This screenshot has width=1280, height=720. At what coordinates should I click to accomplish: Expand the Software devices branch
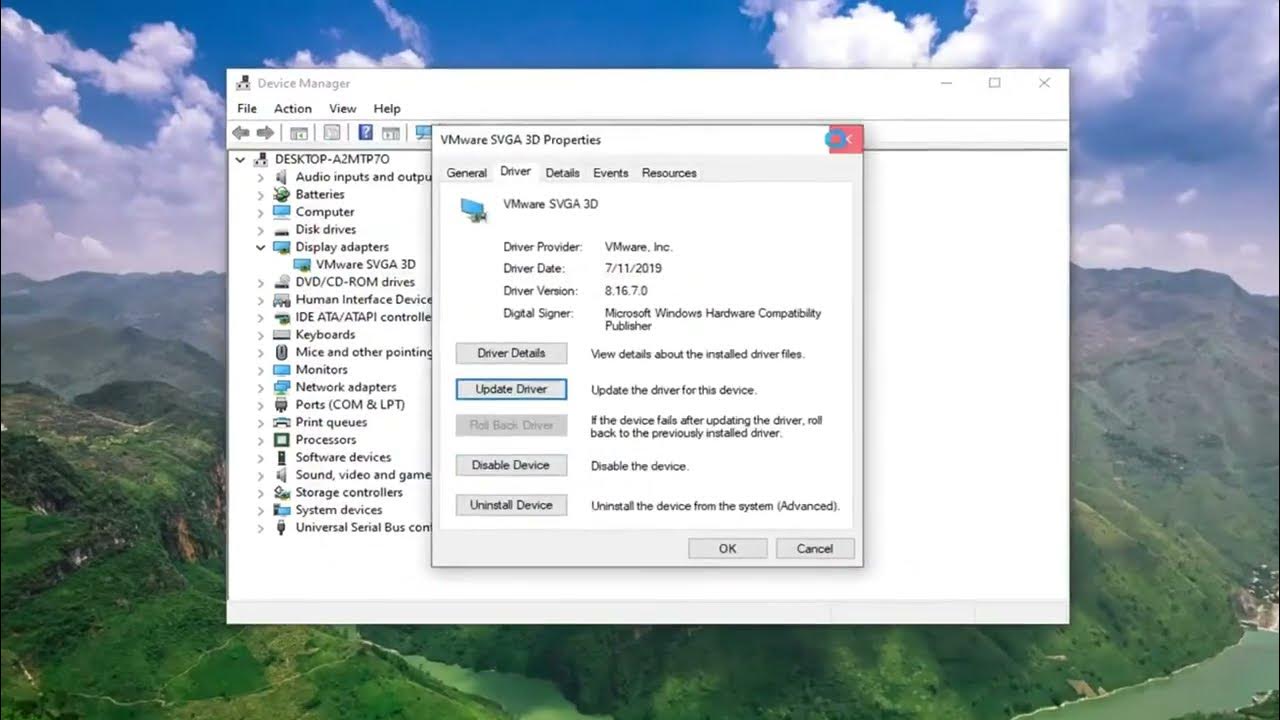(x=261, y=457)
